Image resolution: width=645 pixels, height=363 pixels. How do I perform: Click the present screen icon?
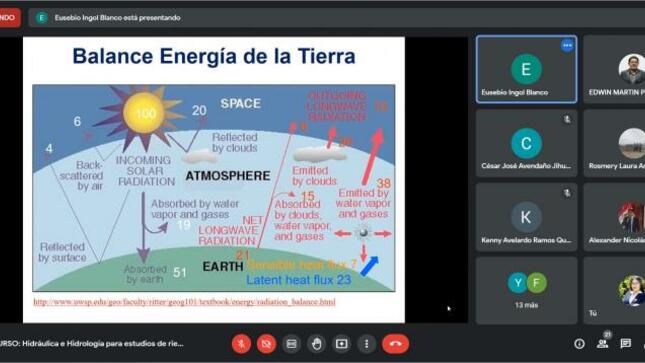(x=341, y=344)
